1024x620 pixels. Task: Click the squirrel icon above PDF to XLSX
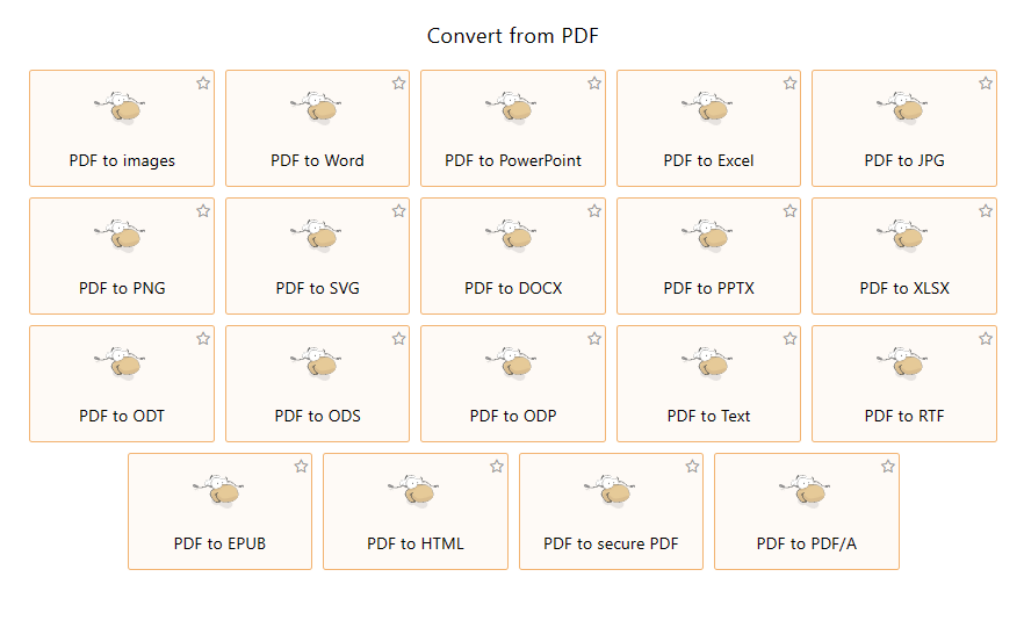click(x=903, y=235)
